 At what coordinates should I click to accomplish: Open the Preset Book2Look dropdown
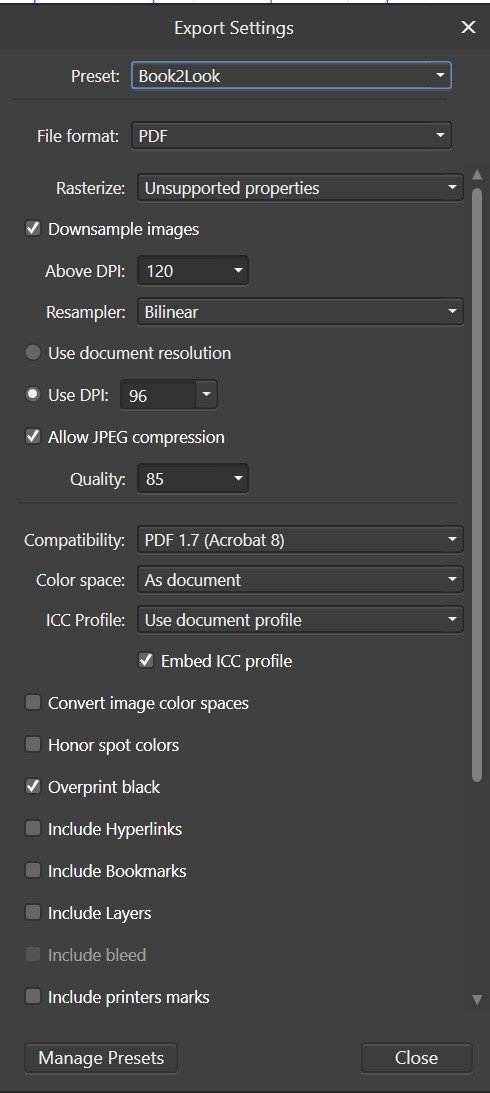pyautogui.click(x=291, y=75)
